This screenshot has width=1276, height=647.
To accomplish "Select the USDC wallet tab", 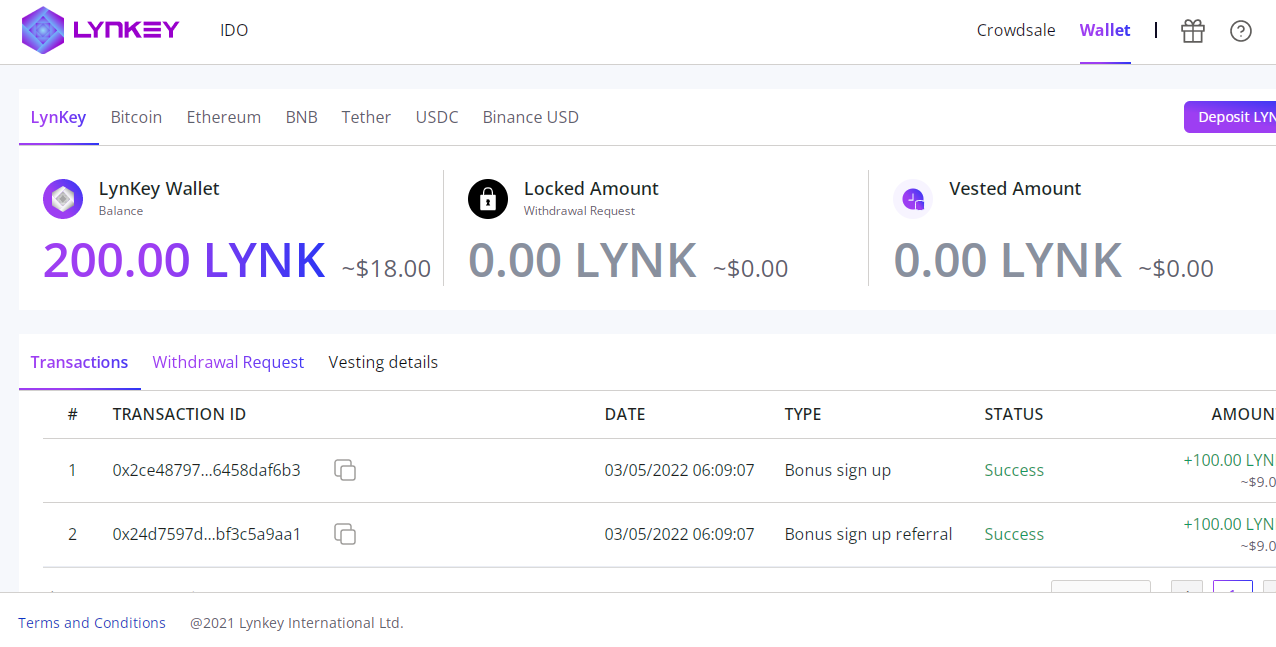I will pyautogui.click(x=437, y=117).
